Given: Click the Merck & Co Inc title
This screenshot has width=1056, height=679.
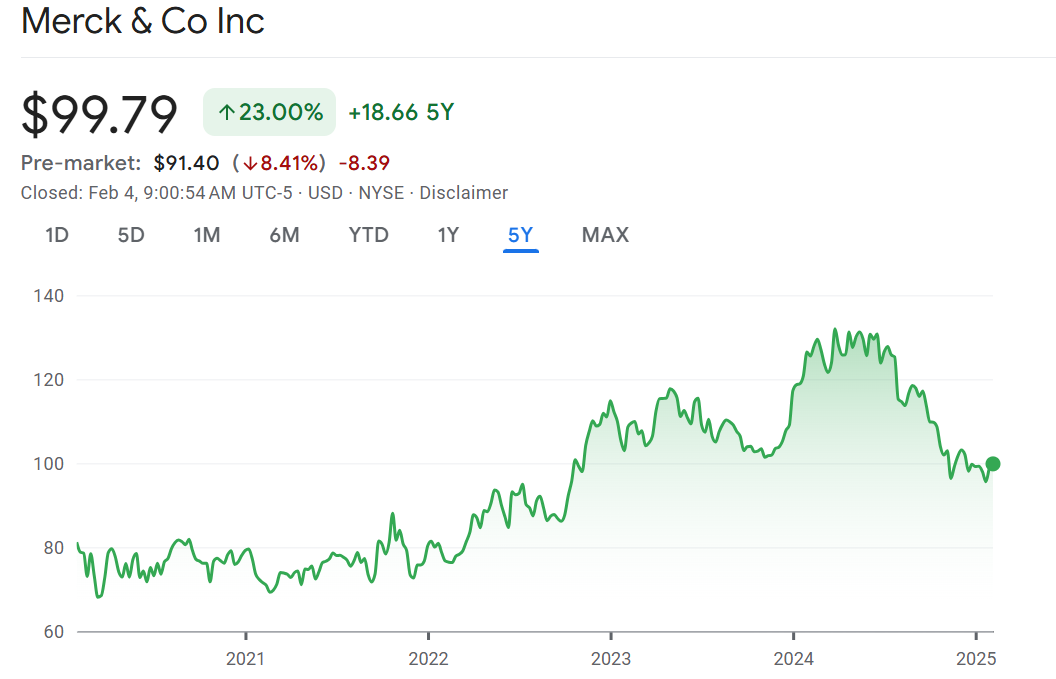Looking at the screenshot, I should (x=143, y=22).
